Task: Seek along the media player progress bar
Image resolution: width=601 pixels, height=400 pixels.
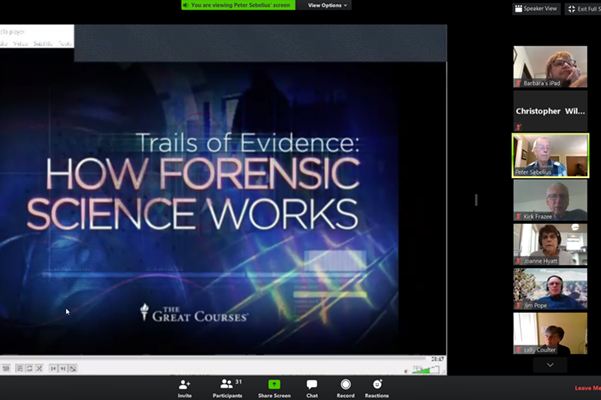Action: pyautogui.click(x=213, y=359)
